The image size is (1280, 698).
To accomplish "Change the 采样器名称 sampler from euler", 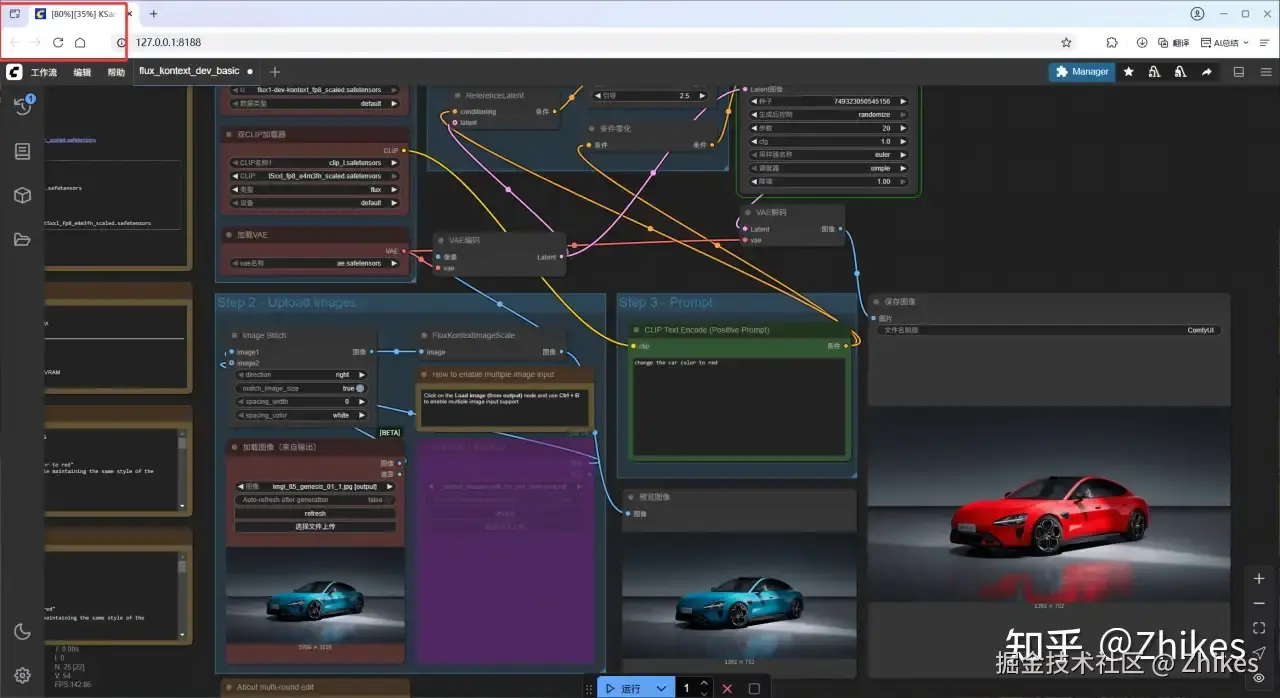I will point(826,155).
